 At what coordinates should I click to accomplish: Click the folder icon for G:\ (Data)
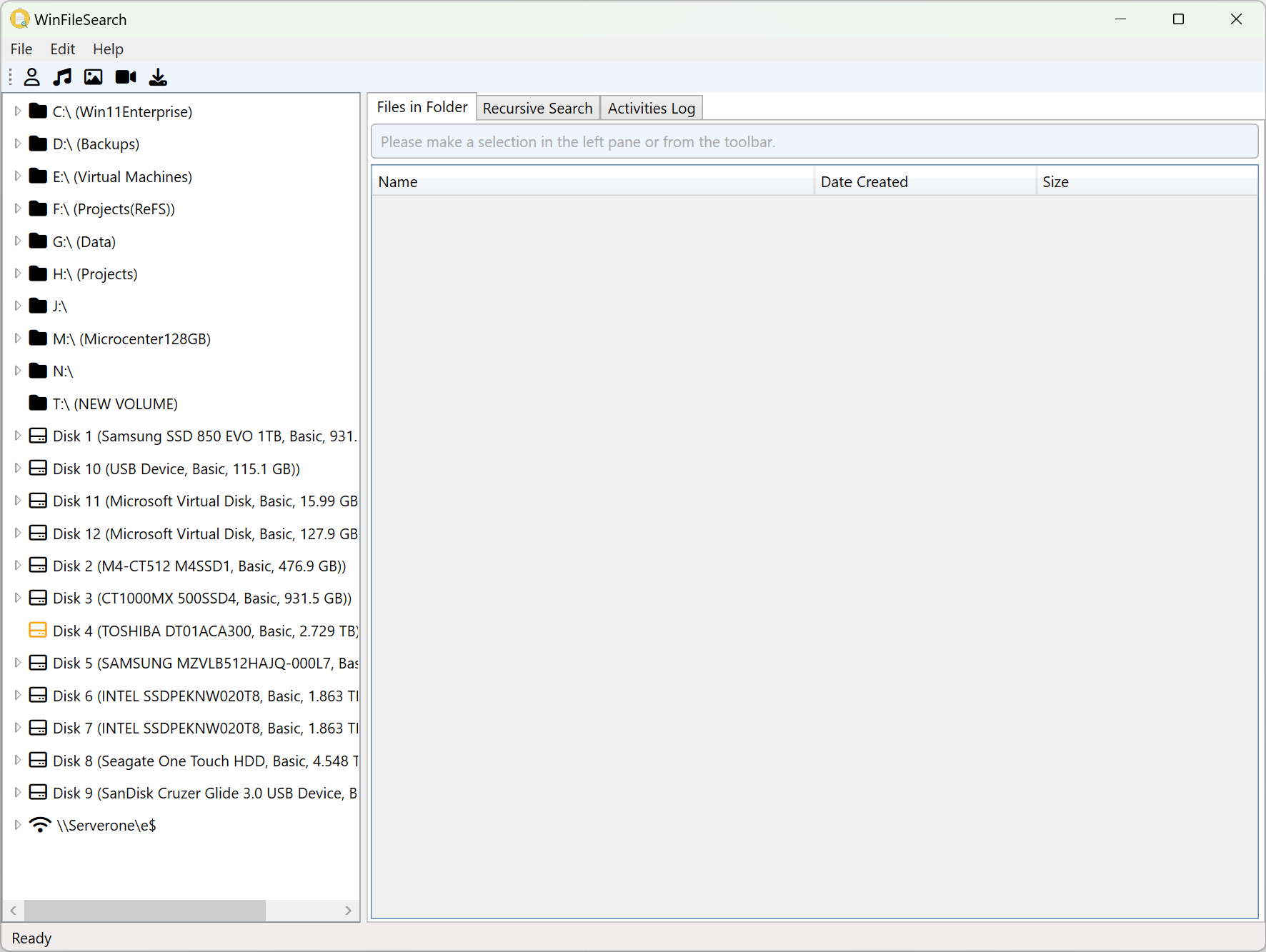(38, 241)
